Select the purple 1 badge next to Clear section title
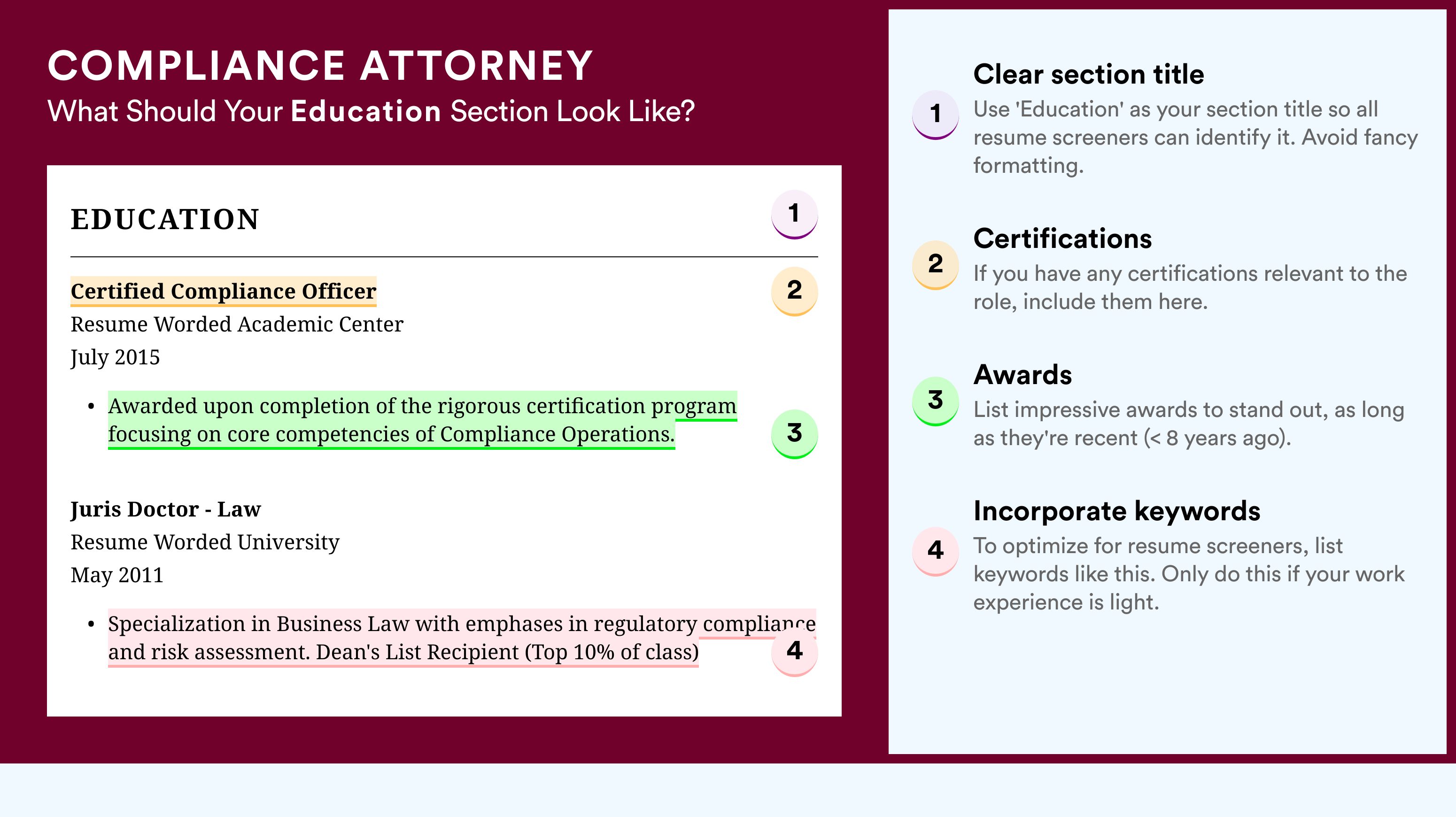The image size is (1456, 817). (935, 114)
